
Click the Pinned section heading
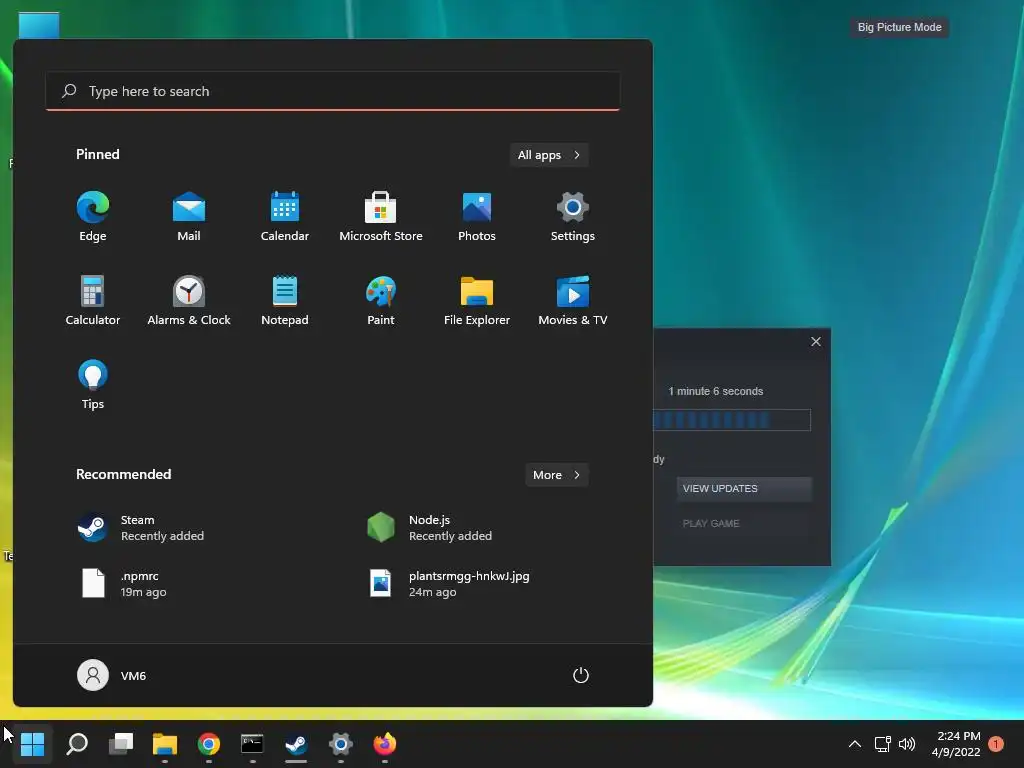pyautogui.click(x=98, y=154)
